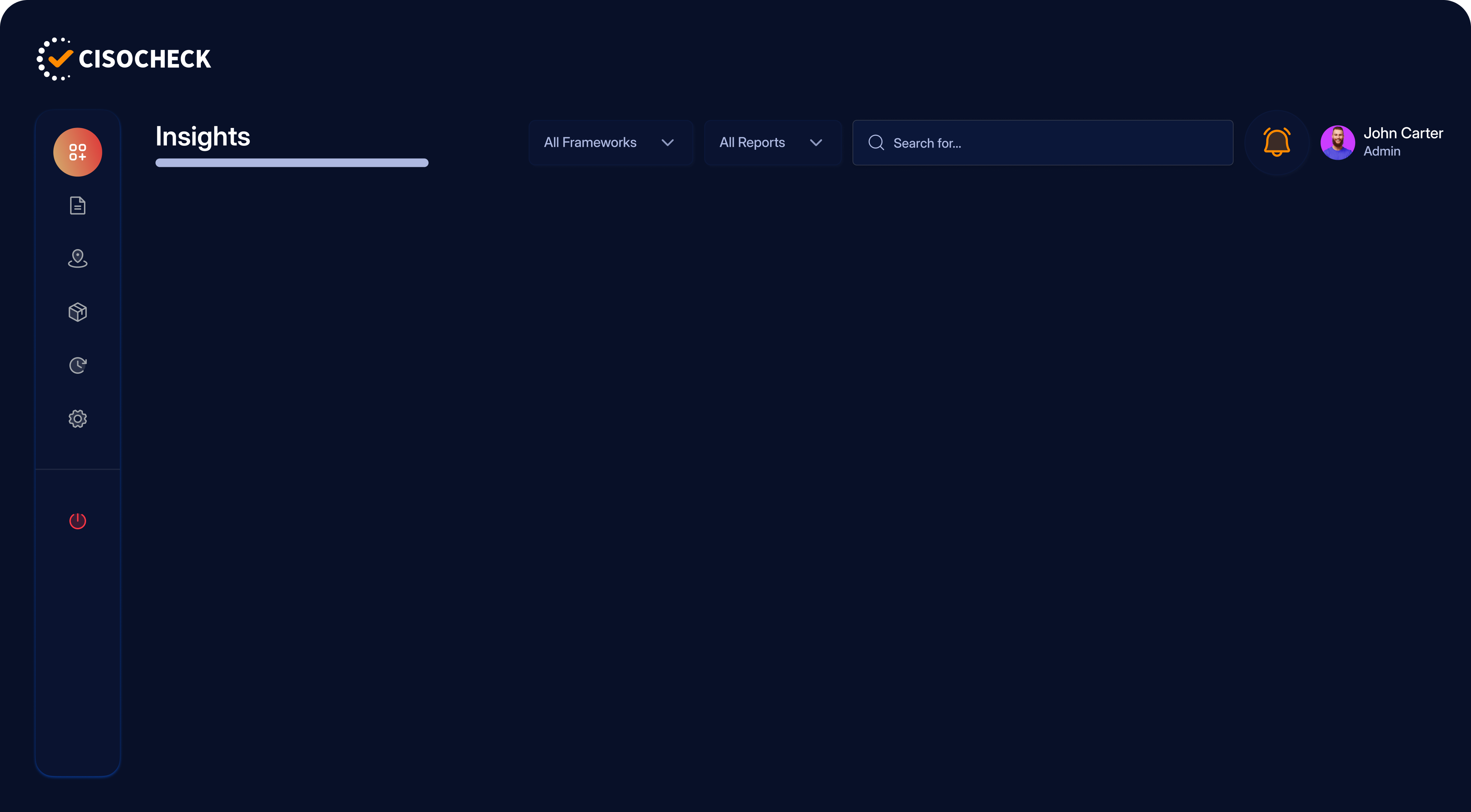Open the notifications bell
Screen dimensions: 1471x812
[x=1277, y=142]
